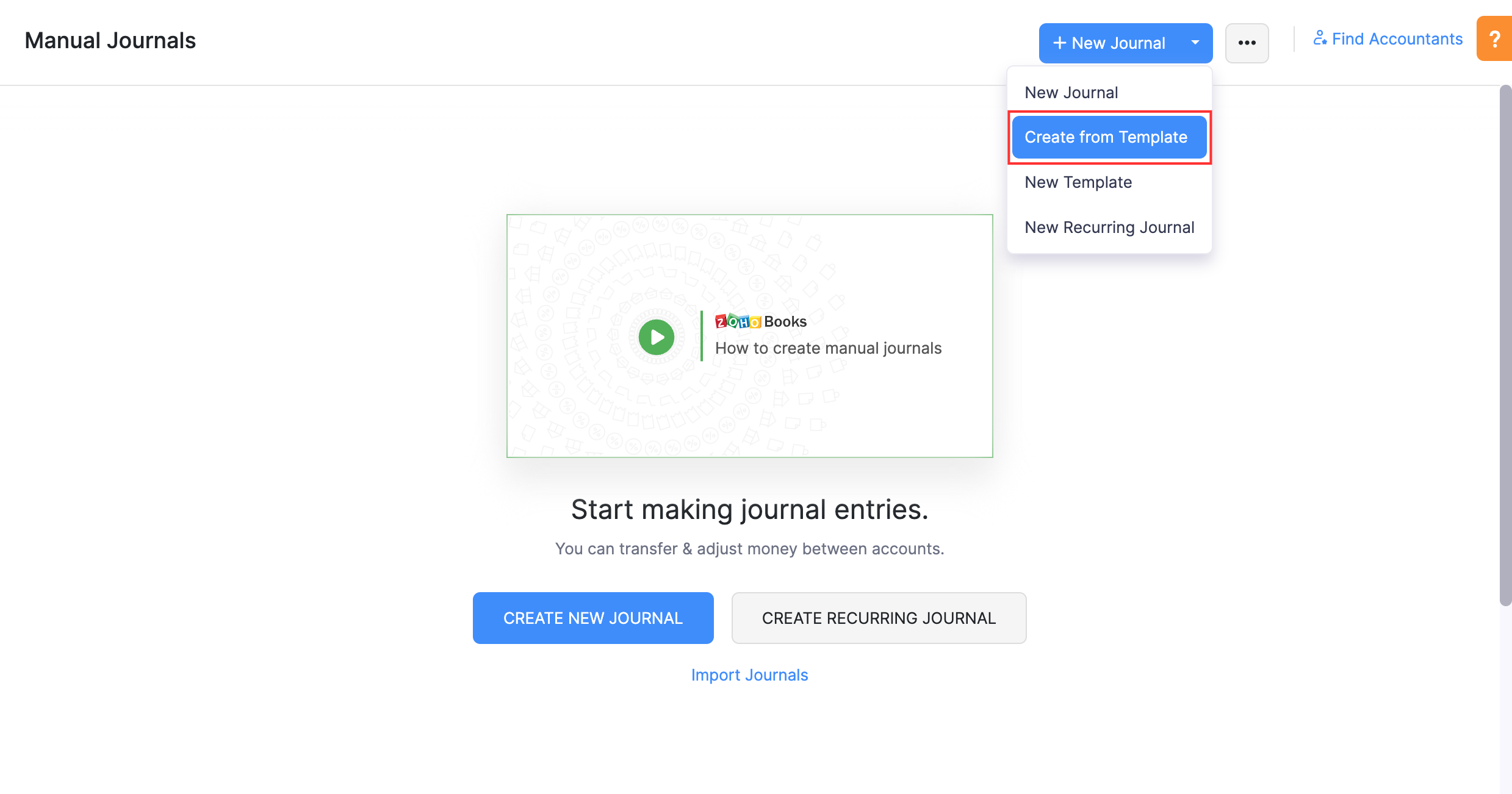Click the Find Accountants person icon

click(1320, 38)
